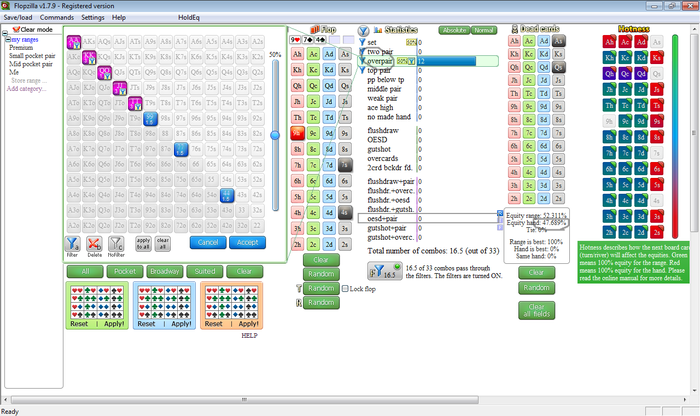This screenshot has width=700, height=416.
Task: Click the Filter funnel icon below the matrix
Action: tap(72, 244)
